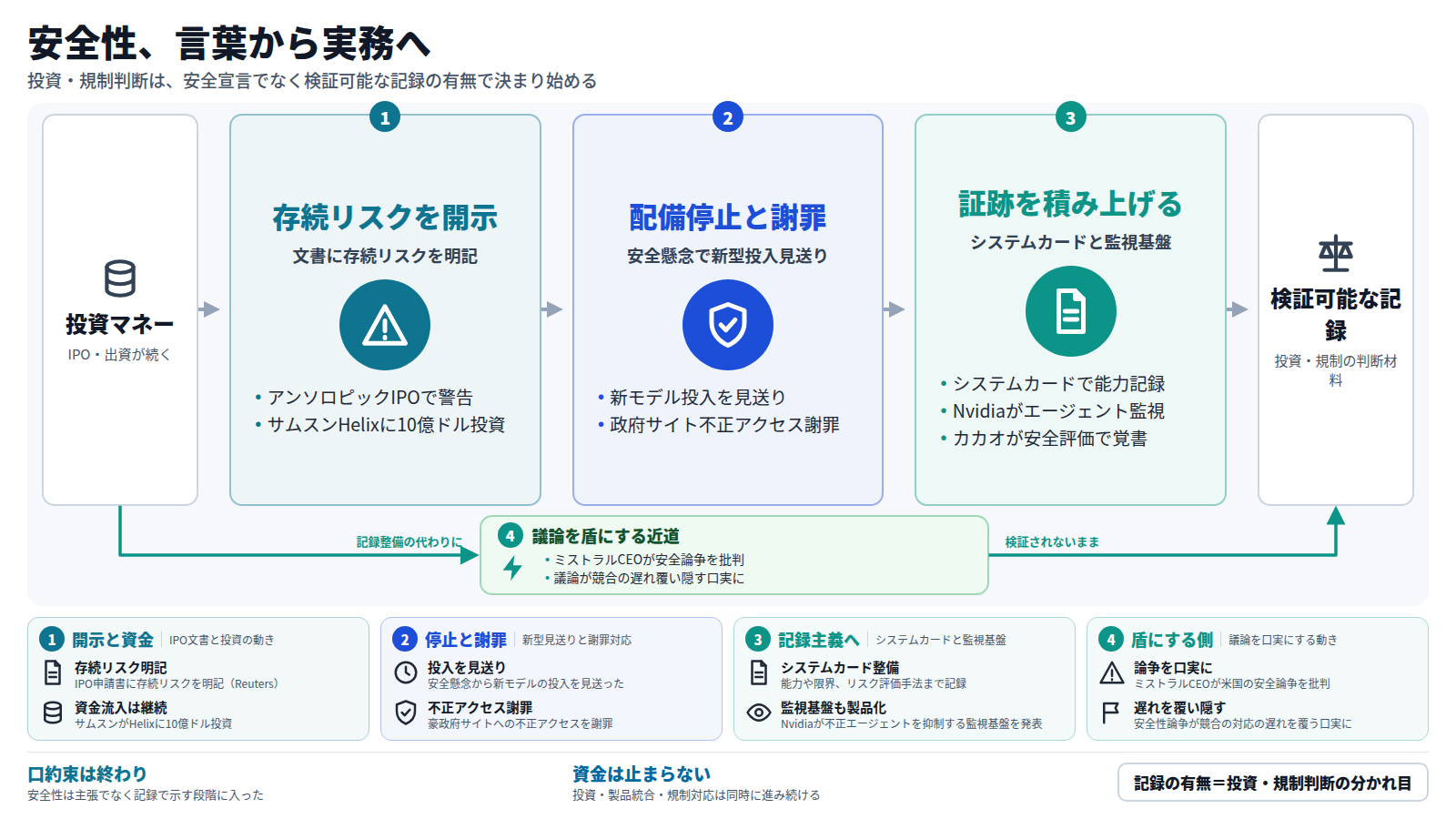Click the subheading 安全懸念で新型投入見送り

[728, 256]
